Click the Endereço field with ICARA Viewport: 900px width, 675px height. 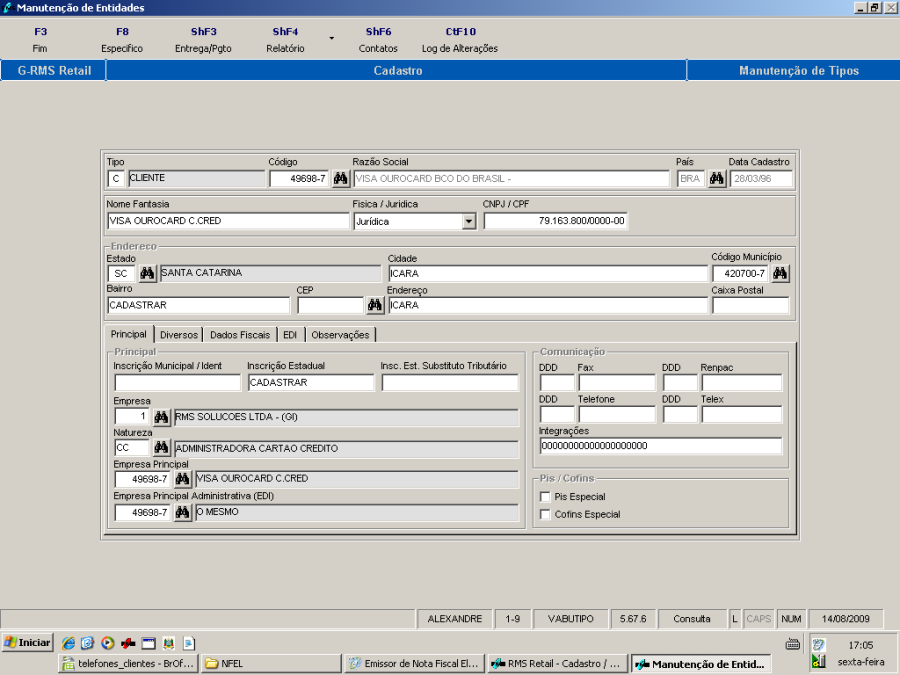[548, 305]
